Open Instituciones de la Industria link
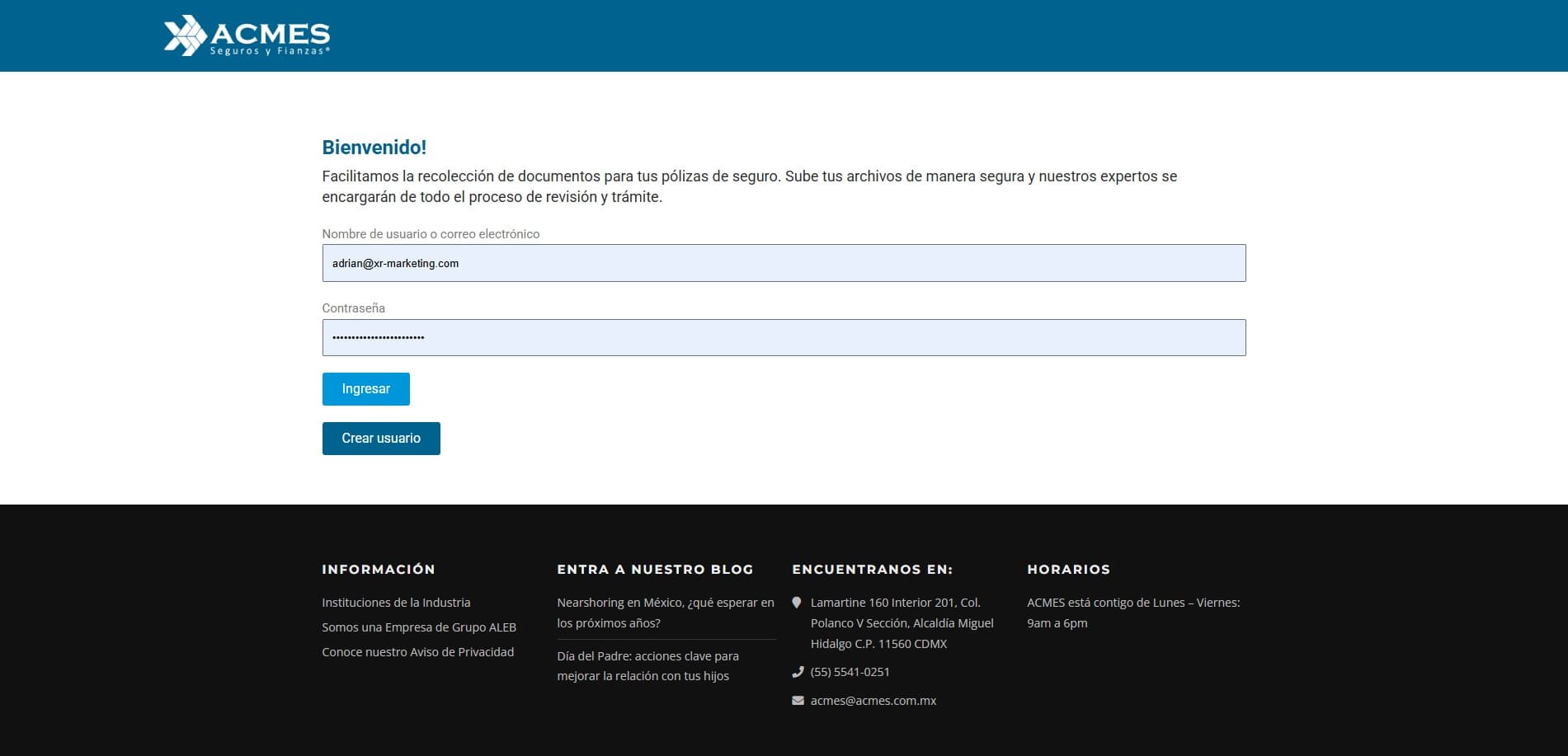 click(x=396, y=603)
